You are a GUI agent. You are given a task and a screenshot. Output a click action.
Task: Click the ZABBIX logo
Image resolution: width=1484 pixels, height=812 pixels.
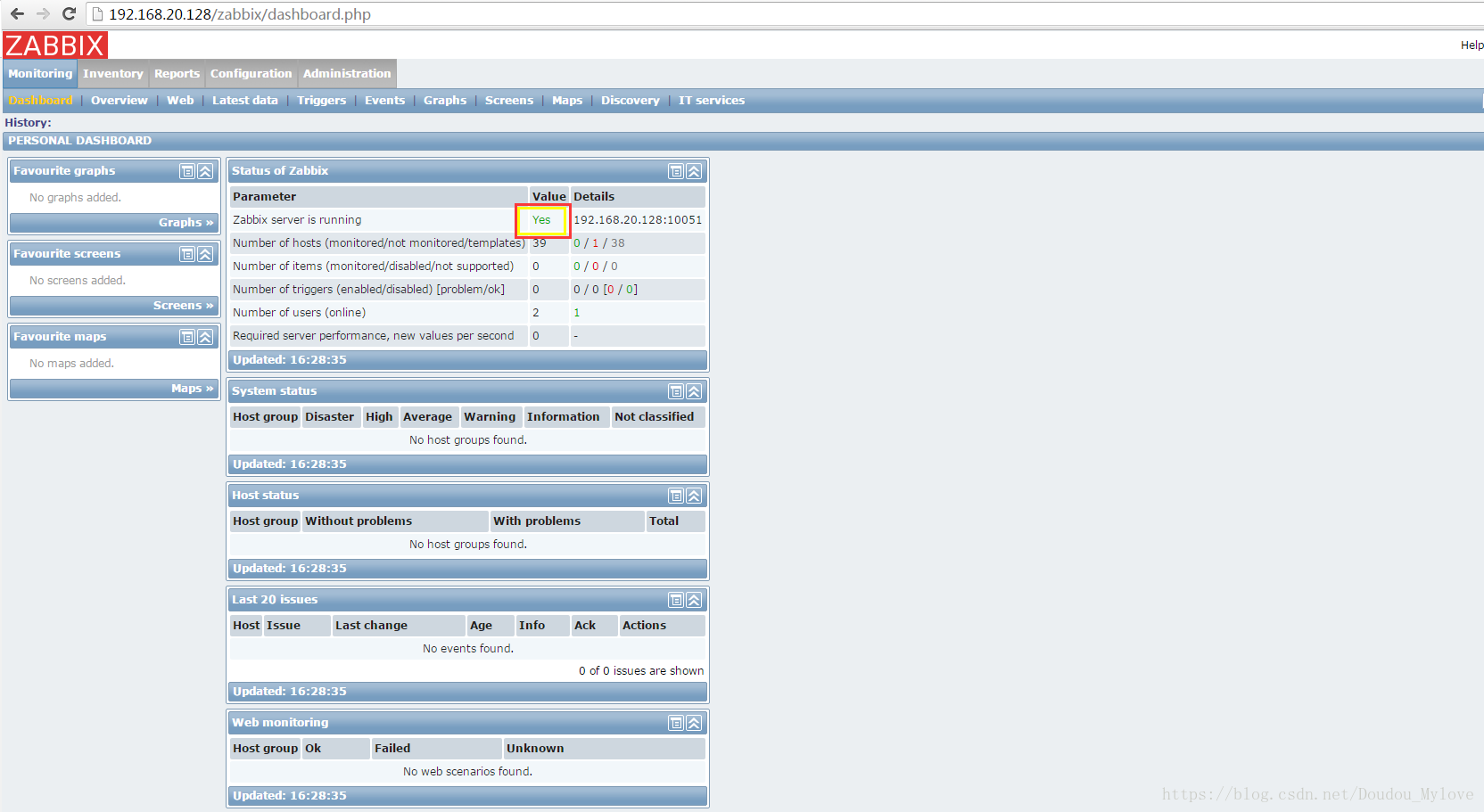(55, 45)
